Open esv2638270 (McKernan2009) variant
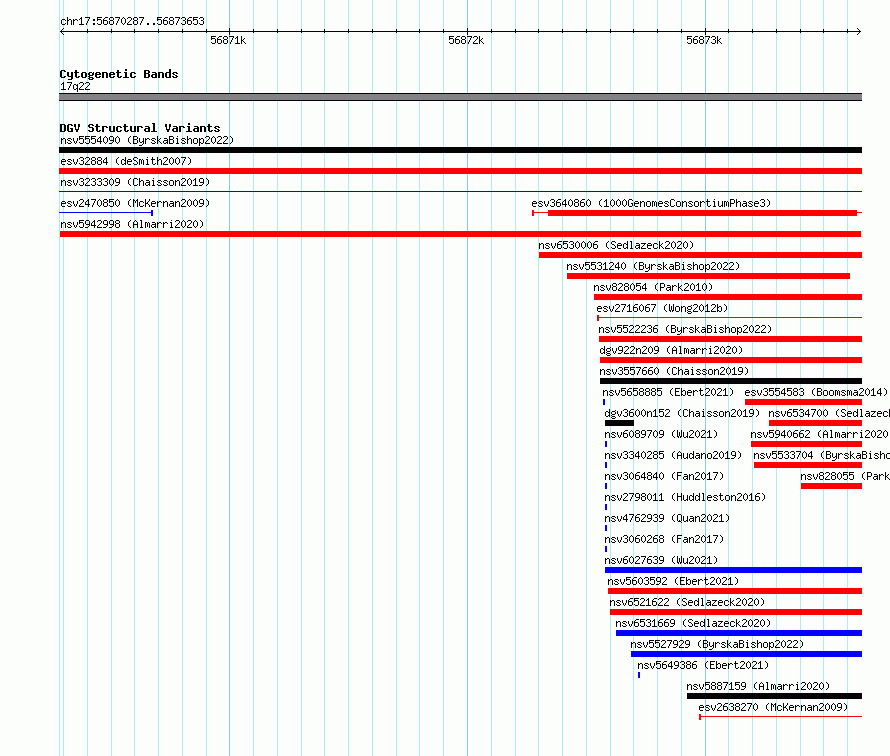890x756 pixels. (x=773, y=707)
